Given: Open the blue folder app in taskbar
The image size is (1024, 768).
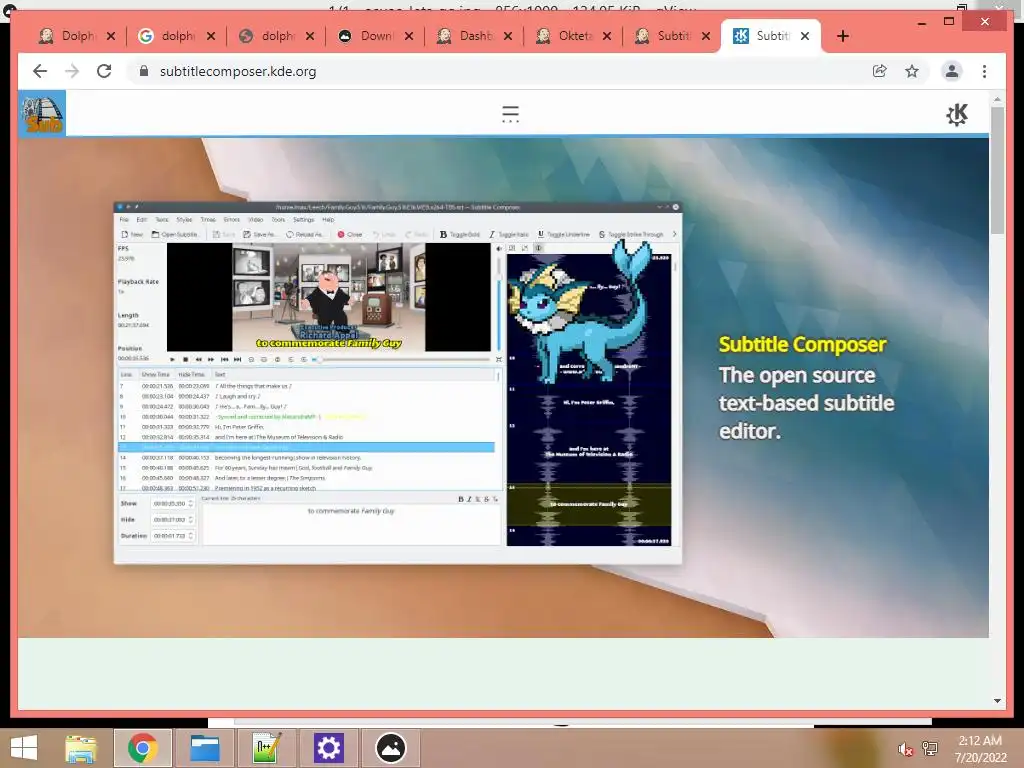Looking at the screenshot, I should 205,748.
